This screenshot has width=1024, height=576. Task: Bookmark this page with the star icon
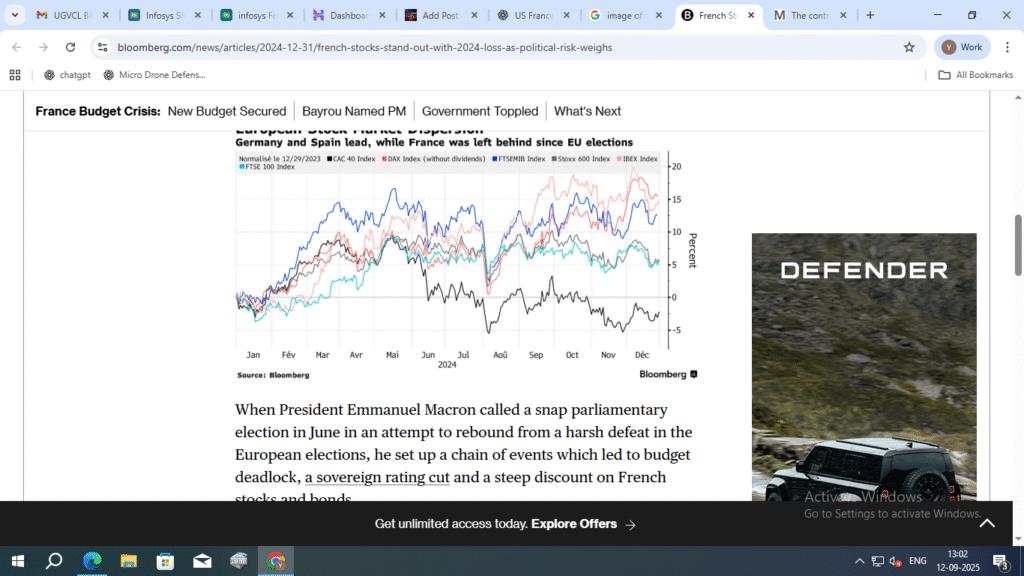pyautogui.click(x=909, y=47)
